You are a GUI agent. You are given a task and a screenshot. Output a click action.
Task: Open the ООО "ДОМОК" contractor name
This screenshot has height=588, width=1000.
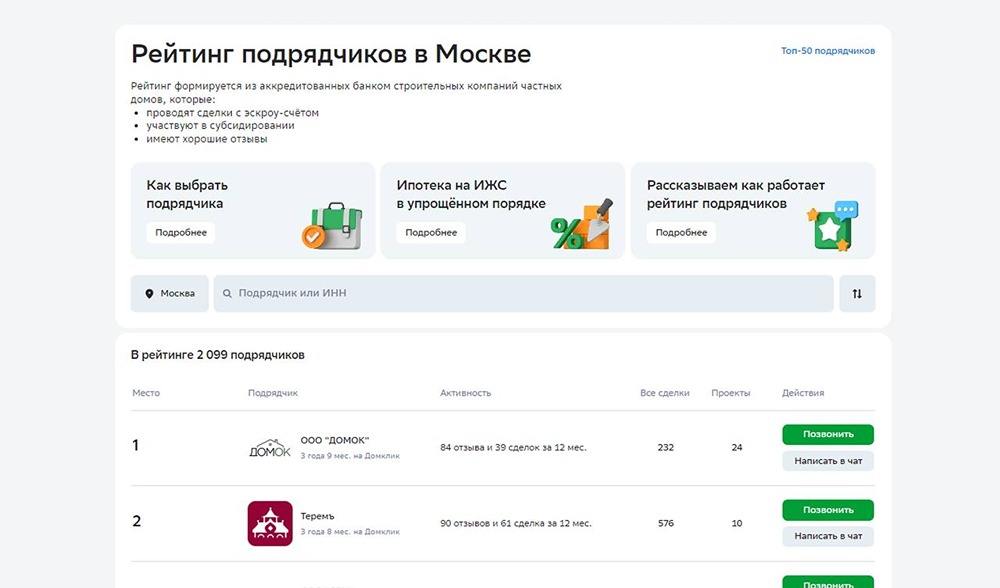335,440
